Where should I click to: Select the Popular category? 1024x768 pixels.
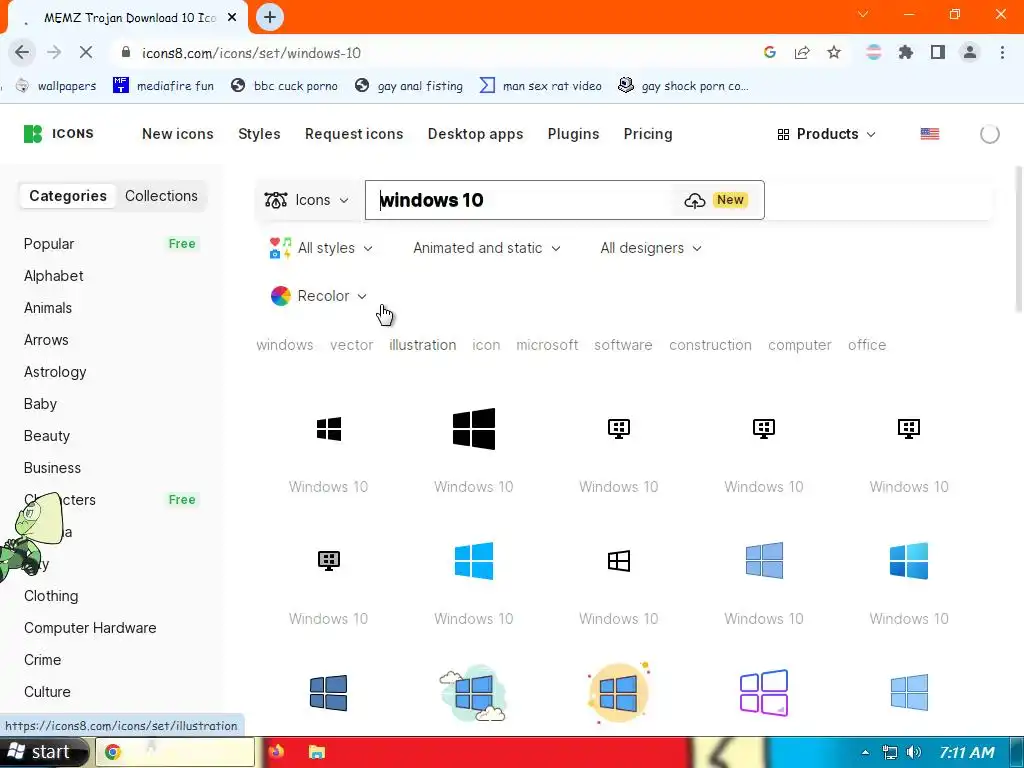pos(49,244)
